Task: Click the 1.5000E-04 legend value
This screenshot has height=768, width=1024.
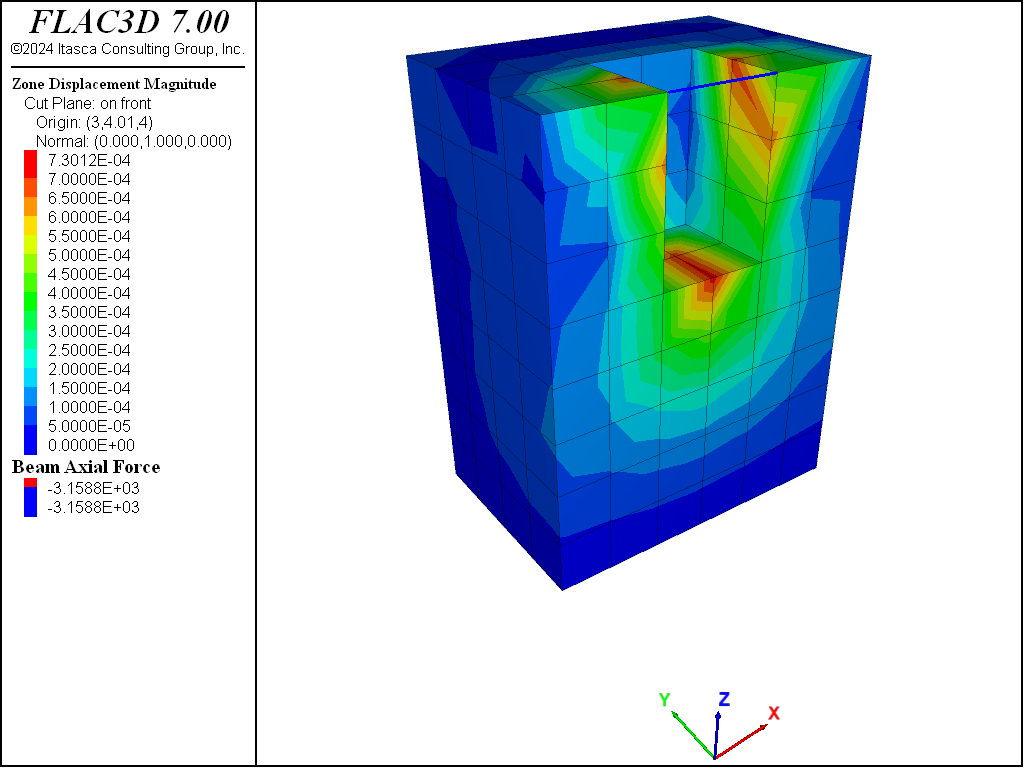Action: coord(89,388)
